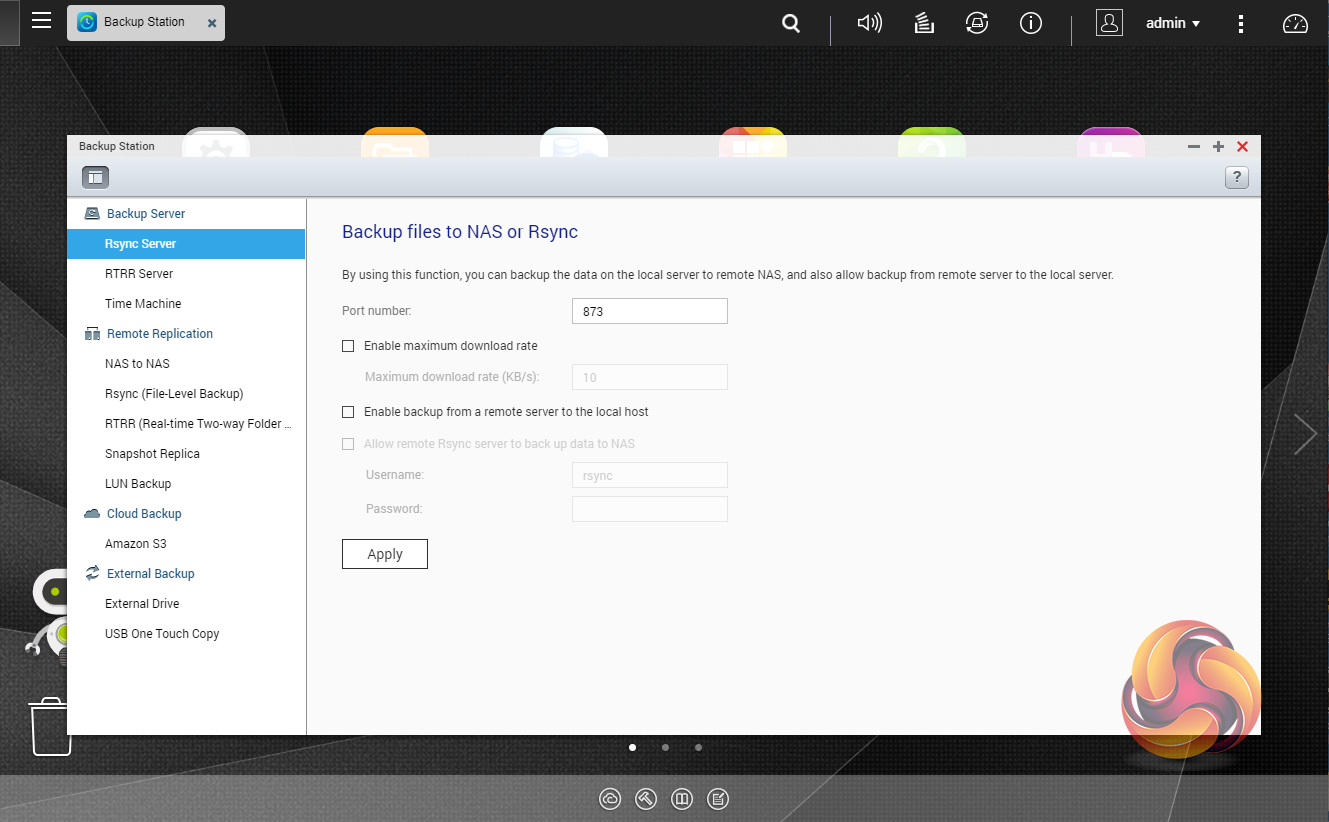The width and height of the screenshot is (1329, 822).
Task: Click the help question mark button
Action: tap(1236, 178)
